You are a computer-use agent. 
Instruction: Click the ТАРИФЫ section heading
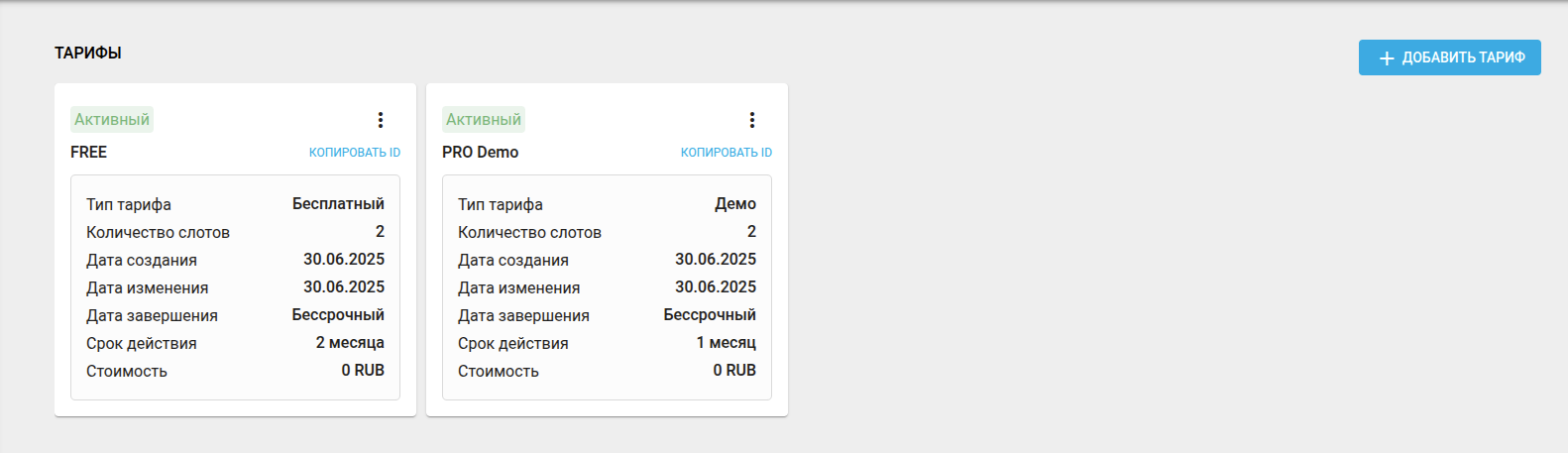click(88, 53)
